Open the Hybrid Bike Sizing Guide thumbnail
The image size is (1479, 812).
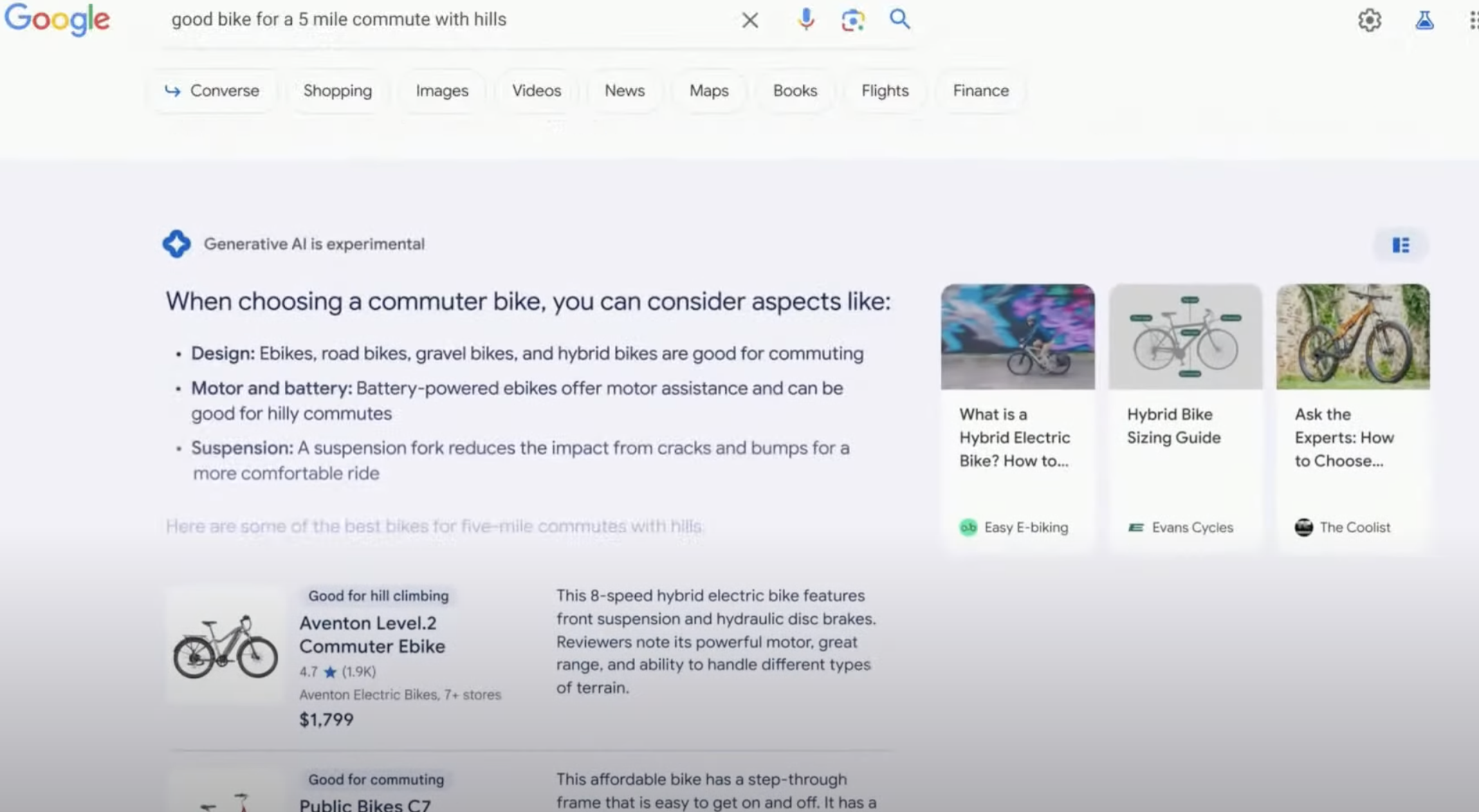(1186, 337)
